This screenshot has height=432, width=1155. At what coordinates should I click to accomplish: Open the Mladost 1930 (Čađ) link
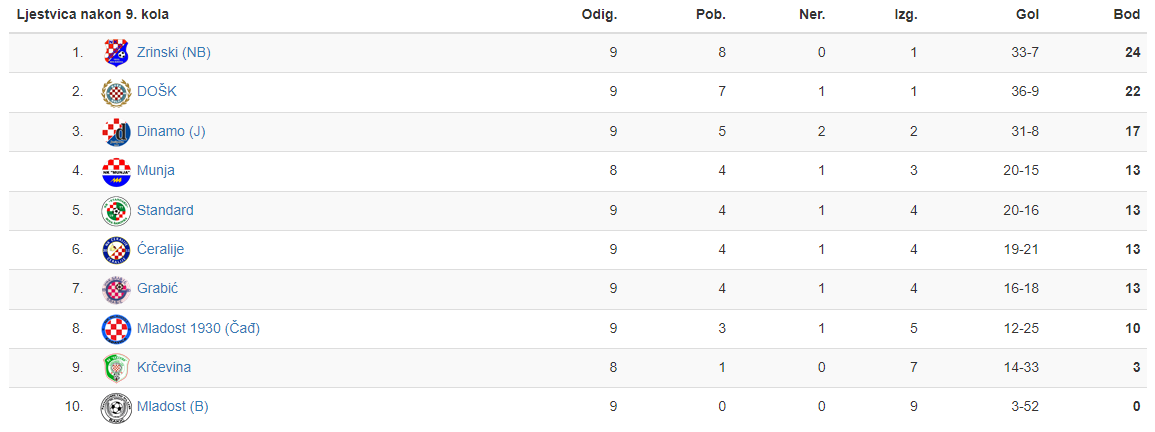pos(198,328)
